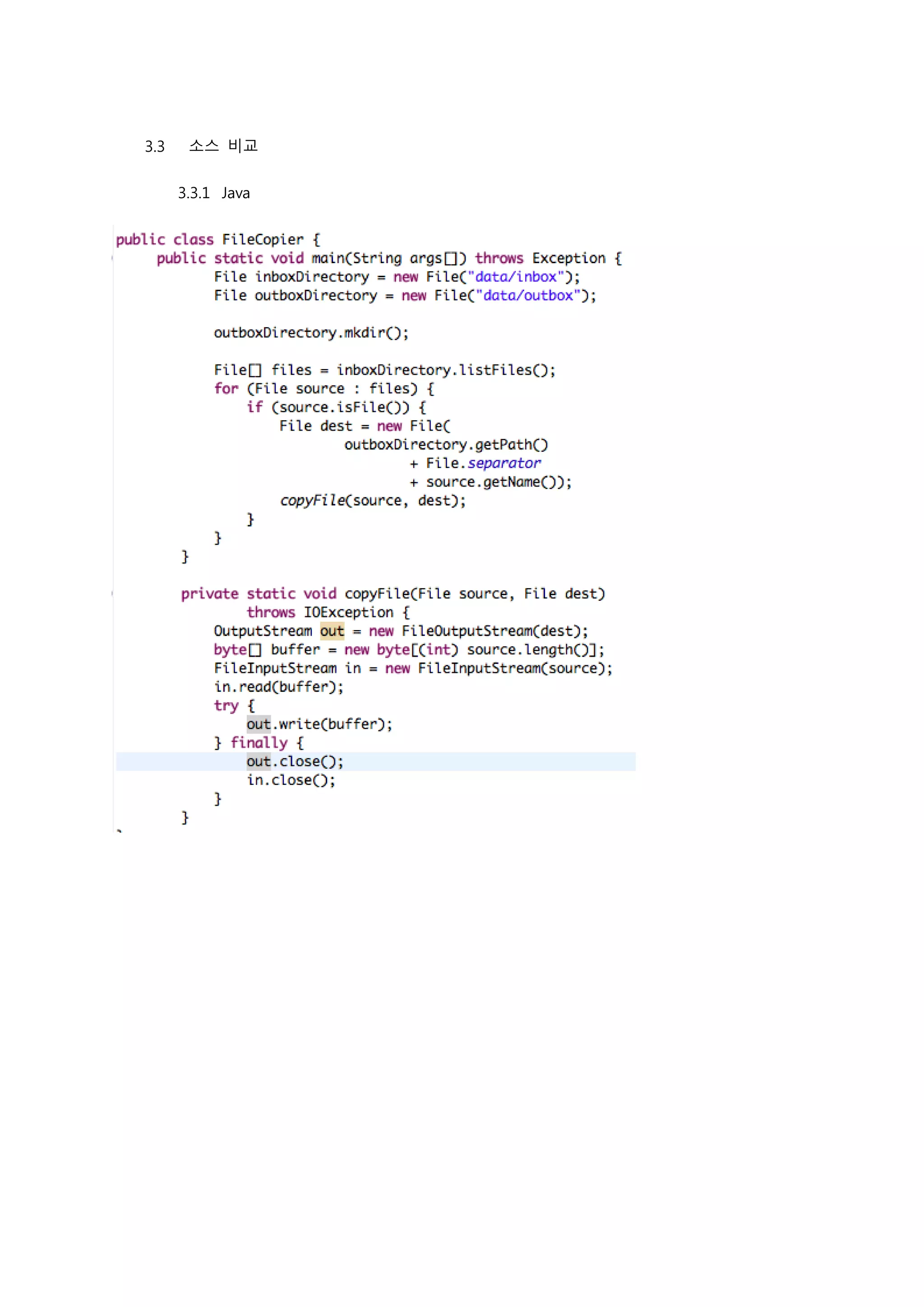Screen dimensions: 924x1307
Task: Click the 'for' keyword in the loop
Action: point(226,389)
